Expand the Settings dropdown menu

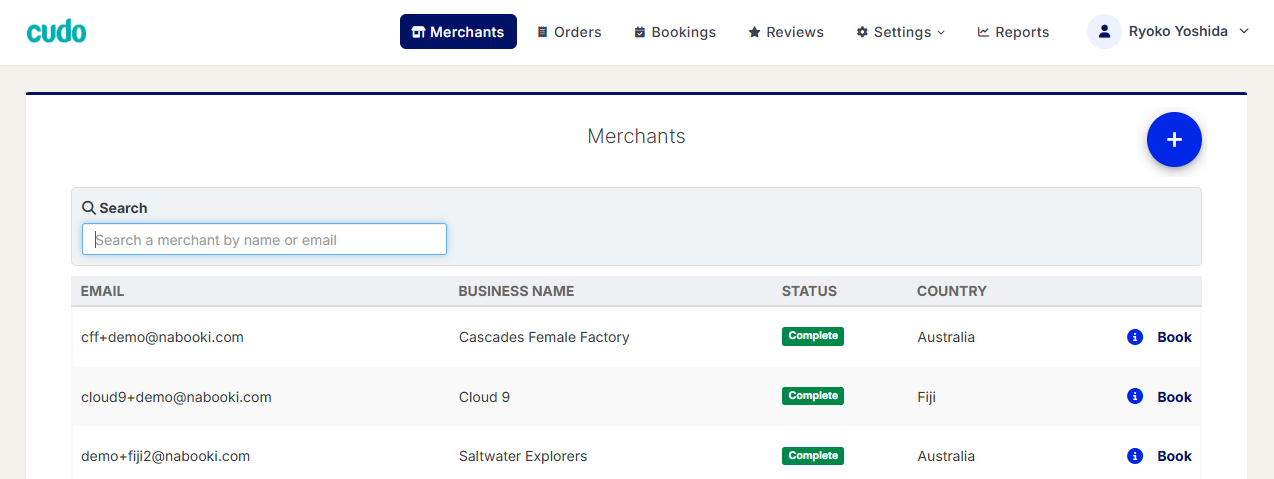900,32
